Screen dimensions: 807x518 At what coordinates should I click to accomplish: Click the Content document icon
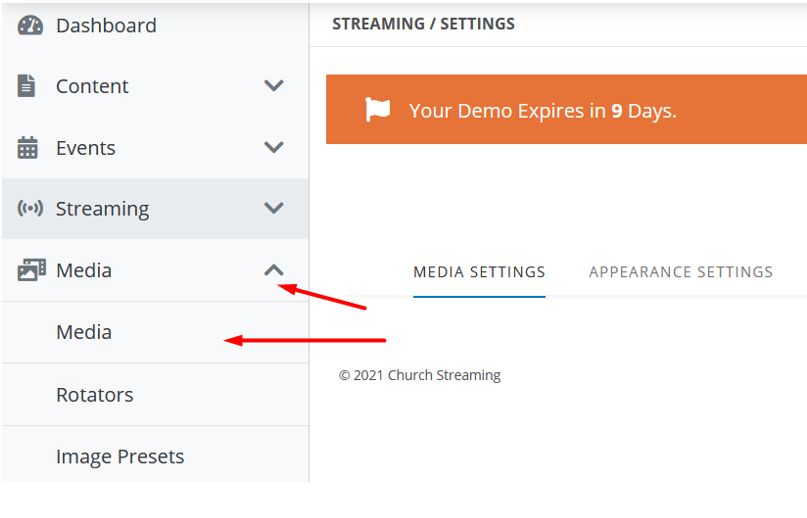point(28,86)
